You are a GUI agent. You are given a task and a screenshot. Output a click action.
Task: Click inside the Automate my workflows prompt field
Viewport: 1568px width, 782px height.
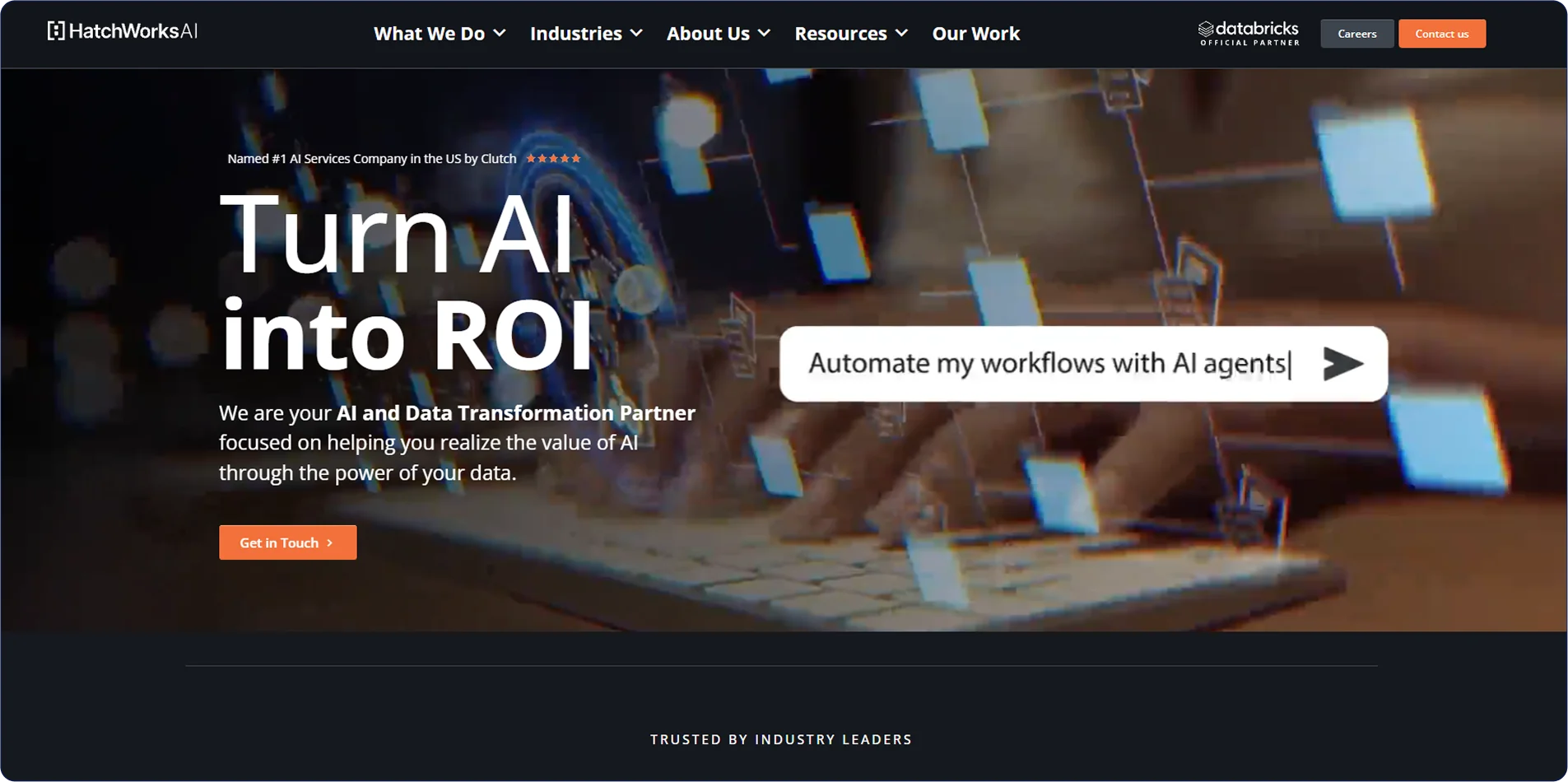1049,363
